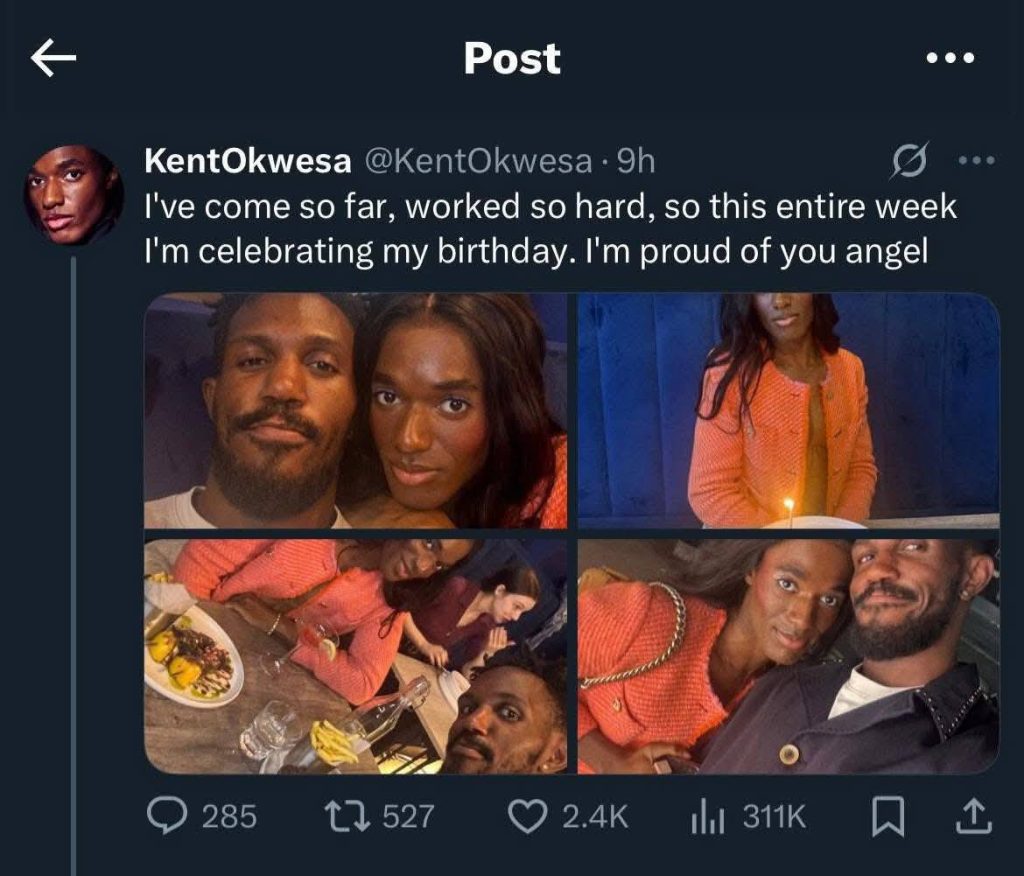1024x876 pixels.
Task: Click the reply speech bubble icon
Action: point(166,817)
